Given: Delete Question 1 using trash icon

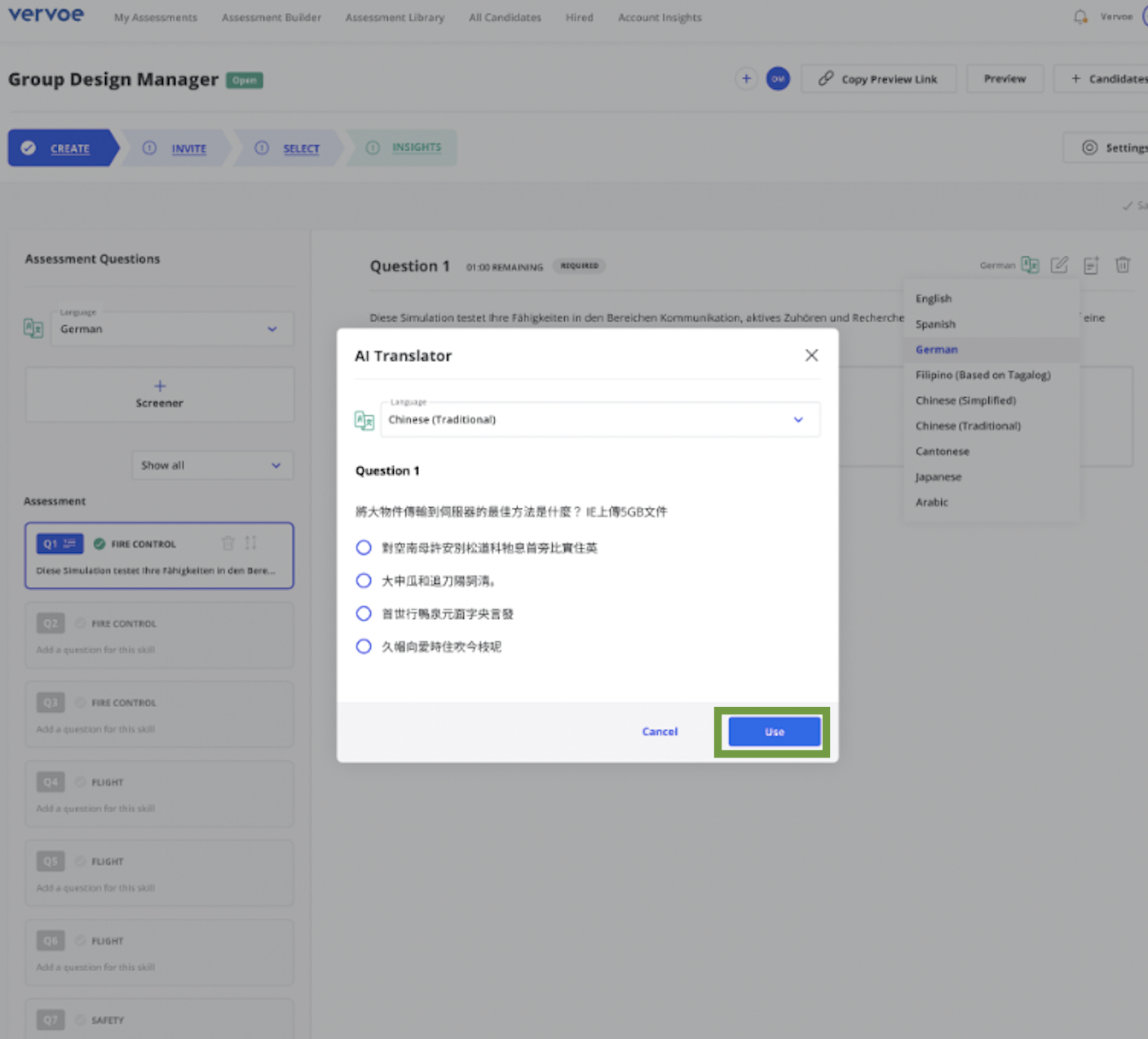Looking at the screenshot, I should 1123,265.
